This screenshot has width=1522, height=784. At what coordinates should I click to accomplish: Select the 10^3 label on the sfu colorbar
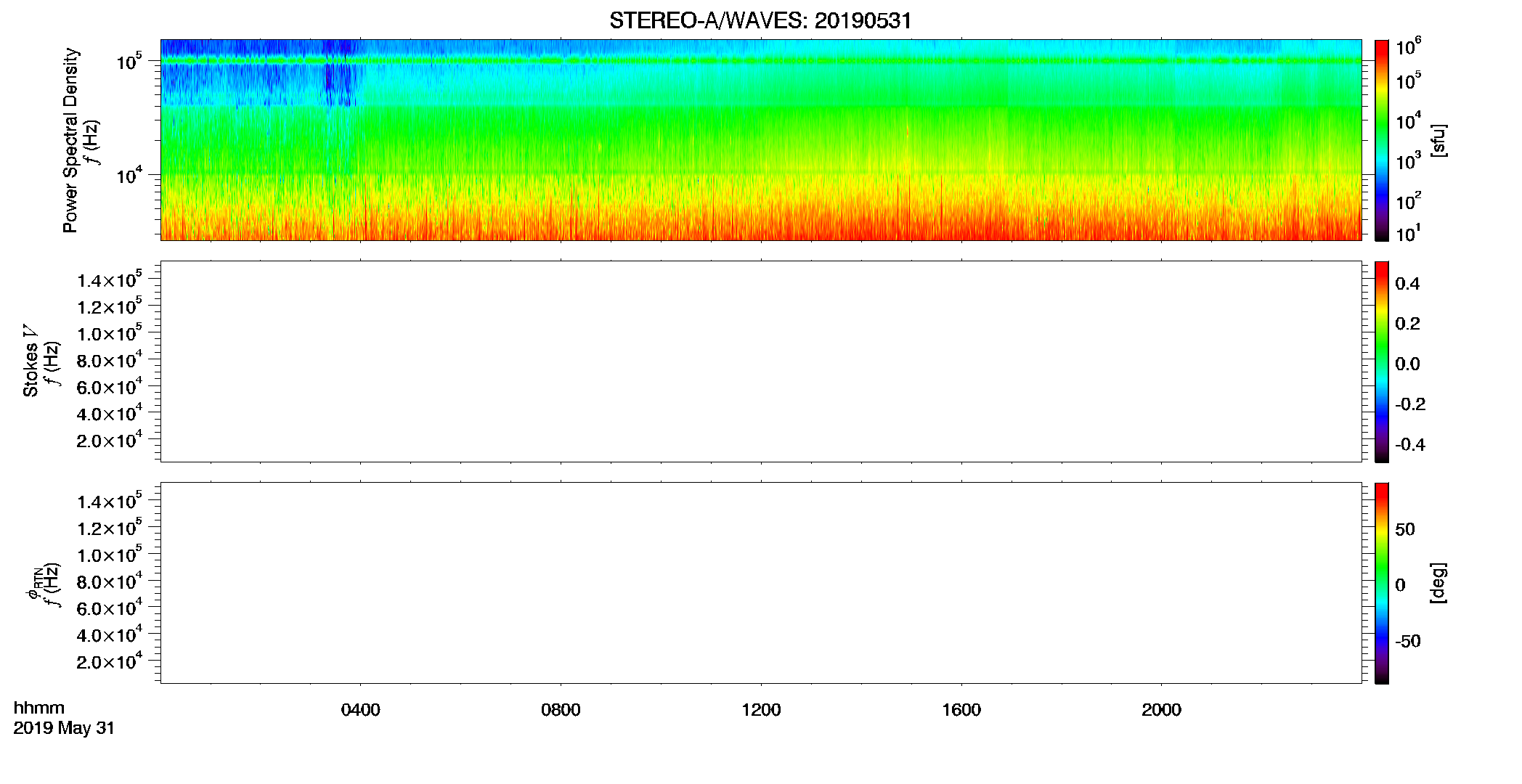click(1409, 161)
